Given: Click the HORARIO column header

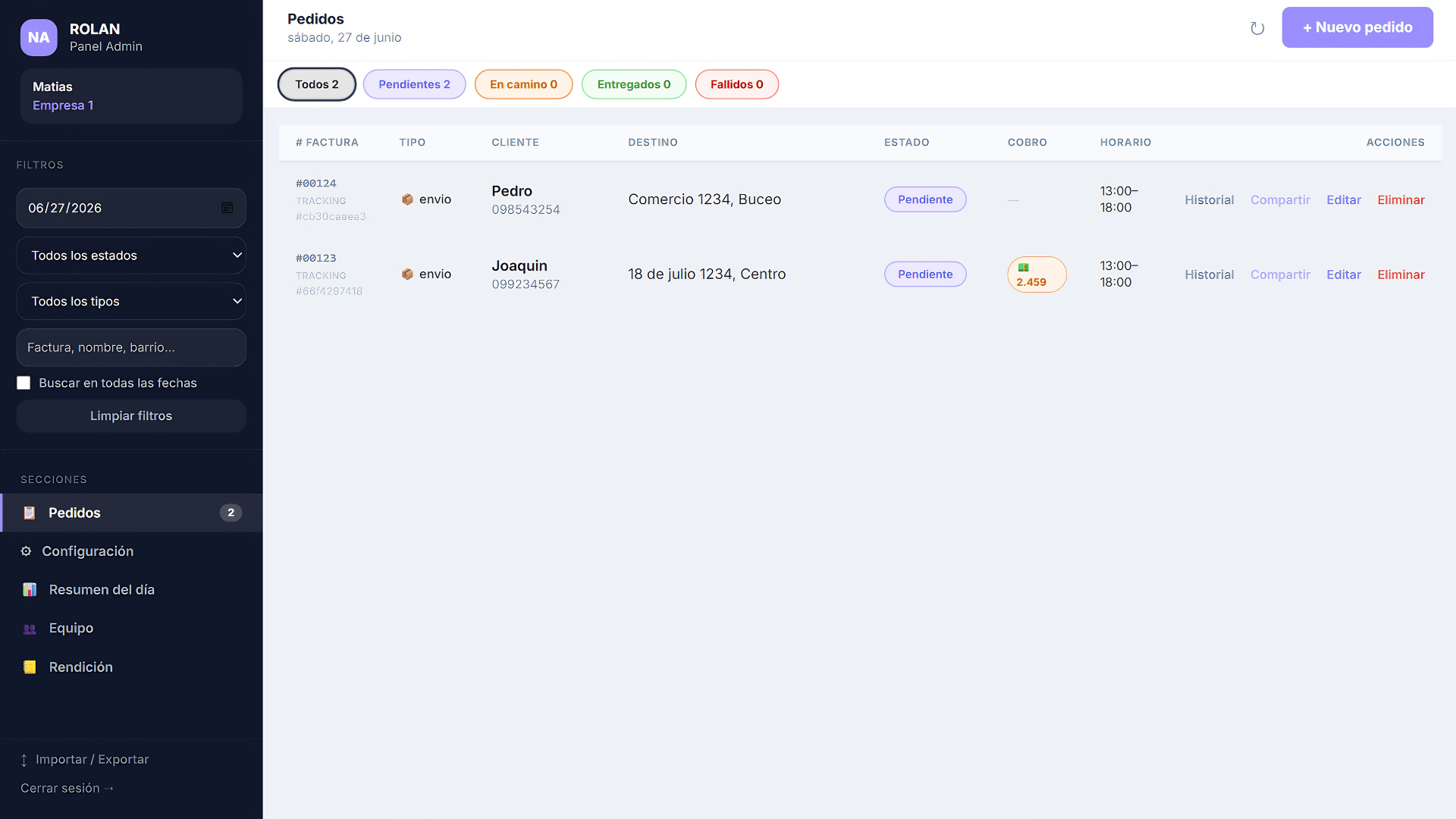Looking at the screenshot, I should (1125, 143).
